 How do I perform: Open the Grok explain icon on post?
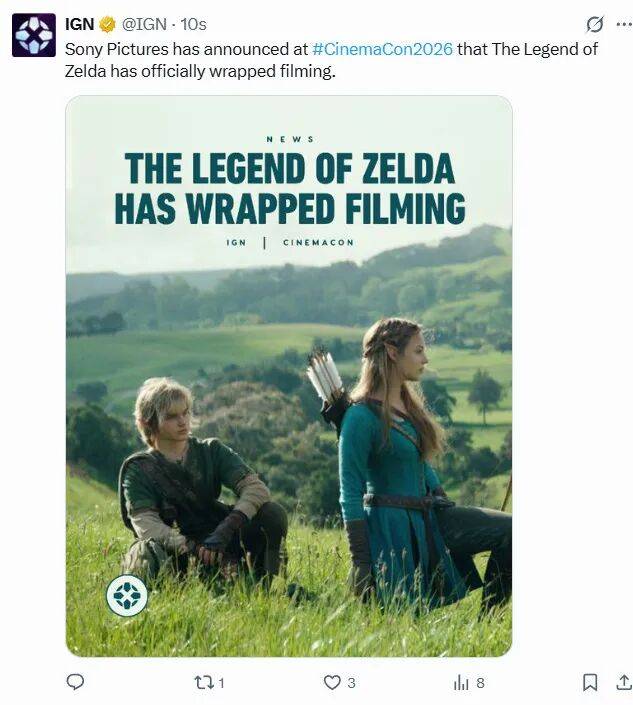pos(594,24)
